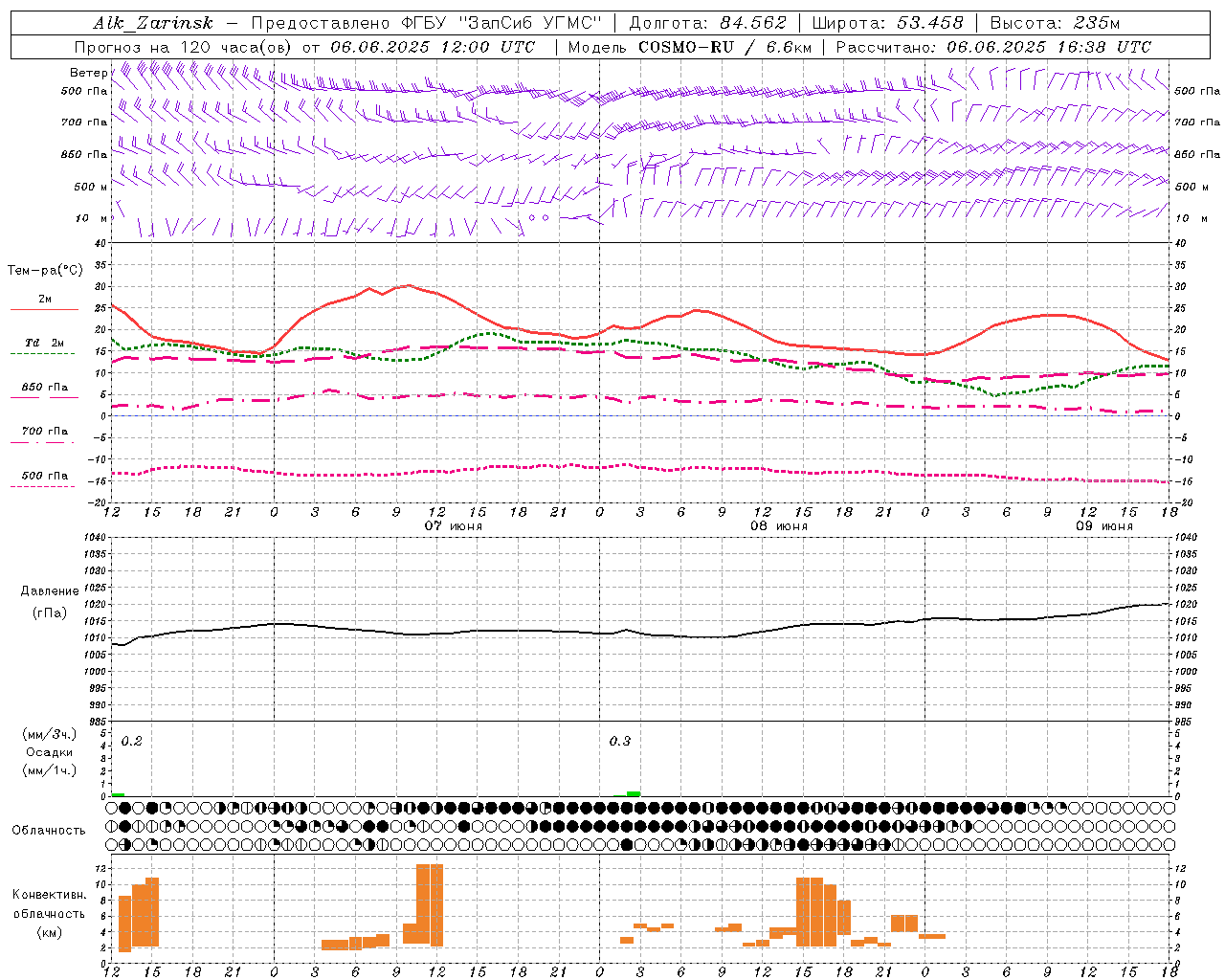The image size is (1225, 980).
Task: Select the elevation text Высота: 235м
Action: 1055,23
